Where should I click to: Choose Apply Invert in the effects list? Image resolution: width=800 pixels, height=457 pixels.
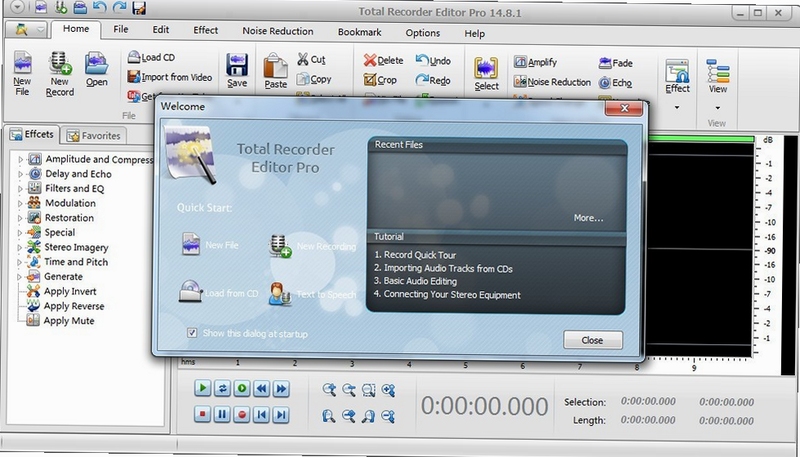(70, 291)
